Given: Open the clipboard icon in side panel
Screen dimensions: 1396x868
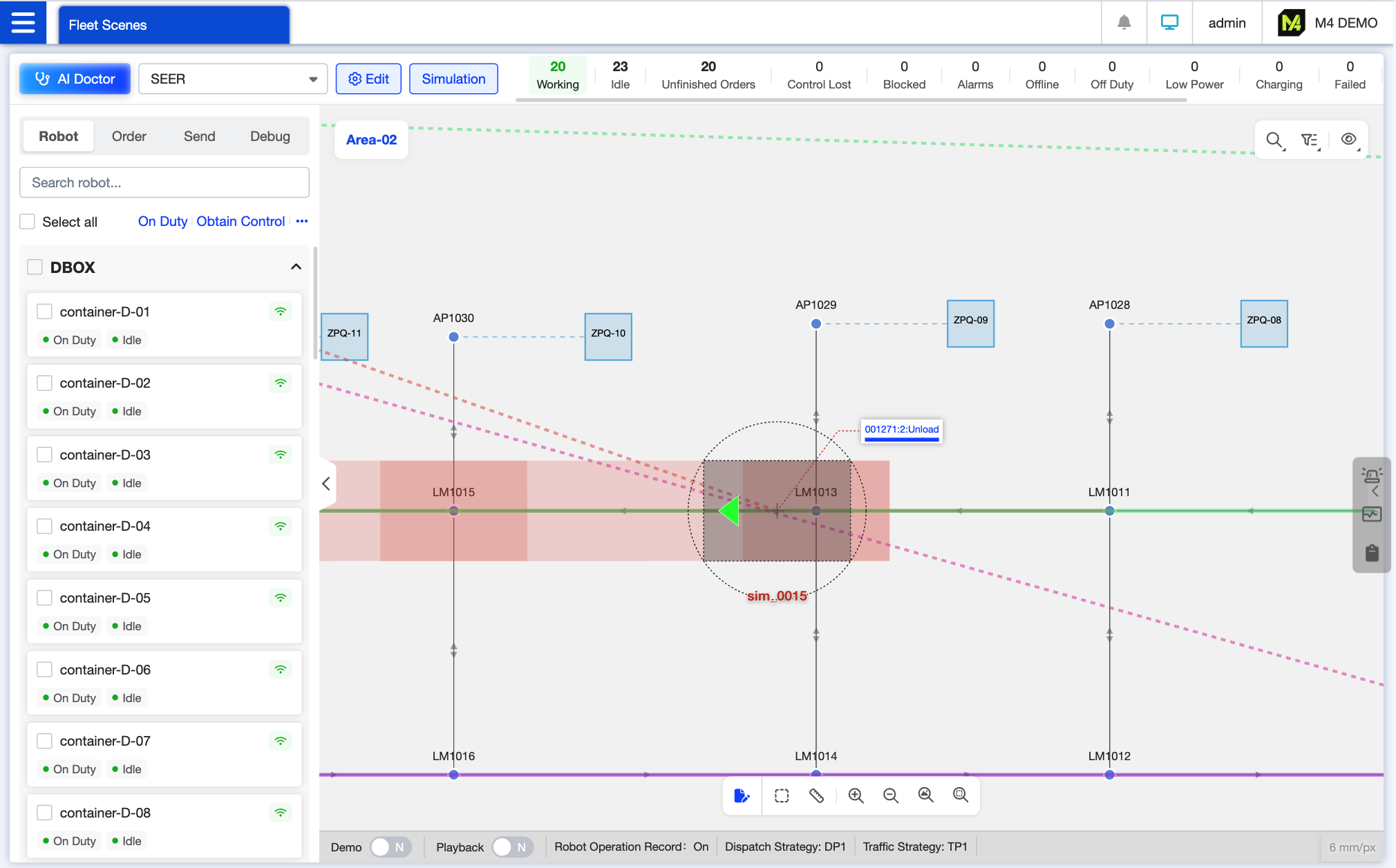Looking at the screenshot, I should click(1371, 552).
